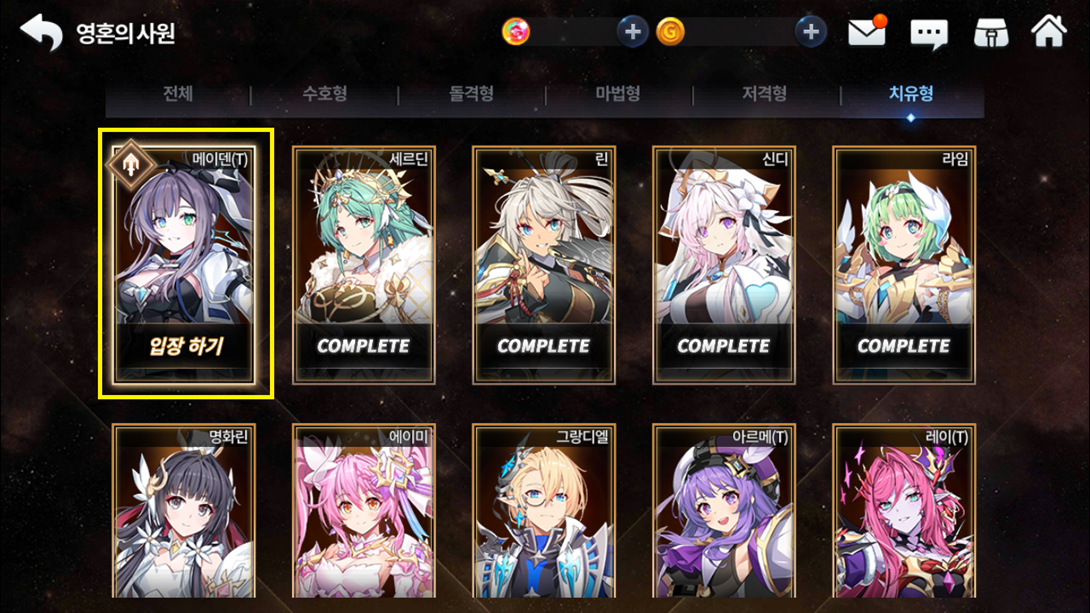Switch to the 수호형 tab
Image resolution: width=1090 pixels, height=613 pixels.
(325, 94)
